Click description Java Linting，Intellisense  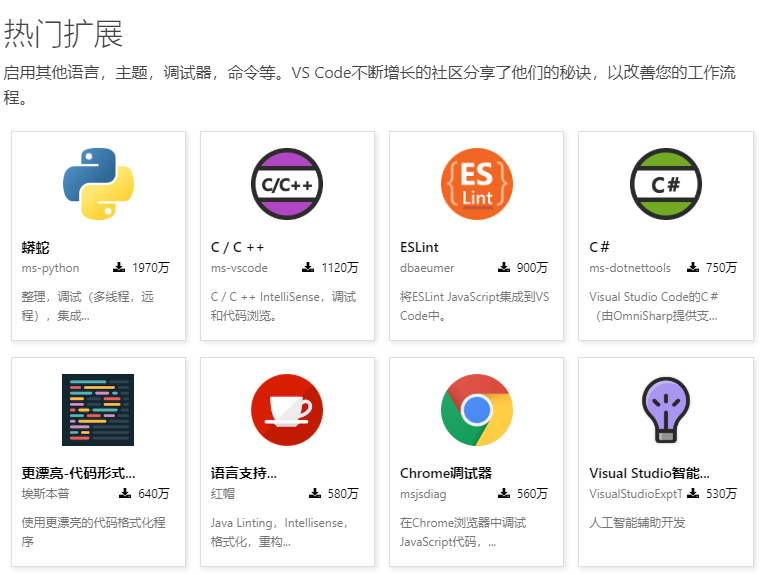click(280, 532)
